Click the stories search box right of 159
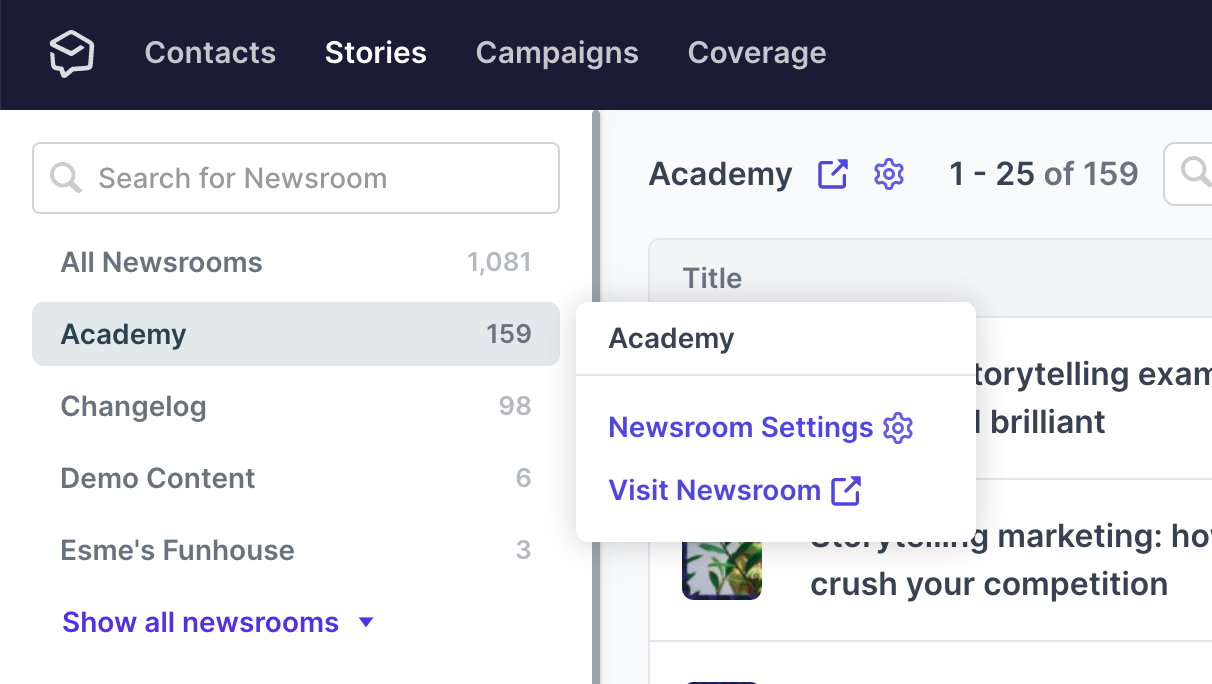Image resolution: width=1212 pixels, height=684 pixels. [x=1188, y=174]
